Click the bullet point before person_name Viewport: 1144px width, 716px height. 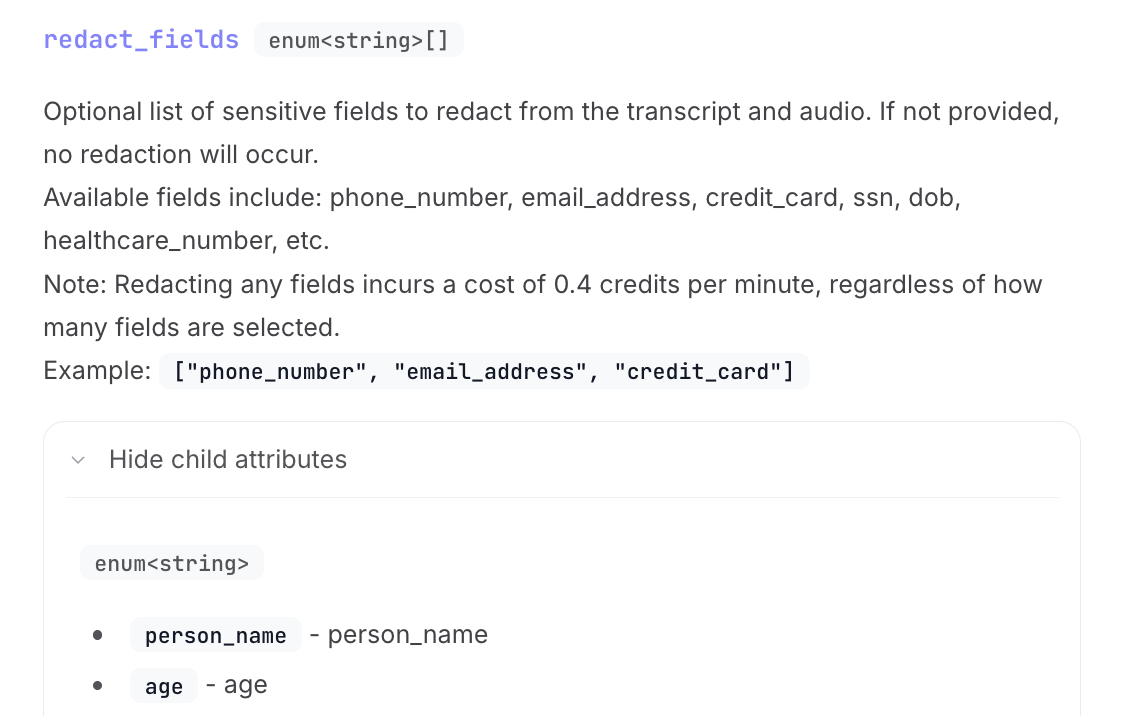click(97, 635)
